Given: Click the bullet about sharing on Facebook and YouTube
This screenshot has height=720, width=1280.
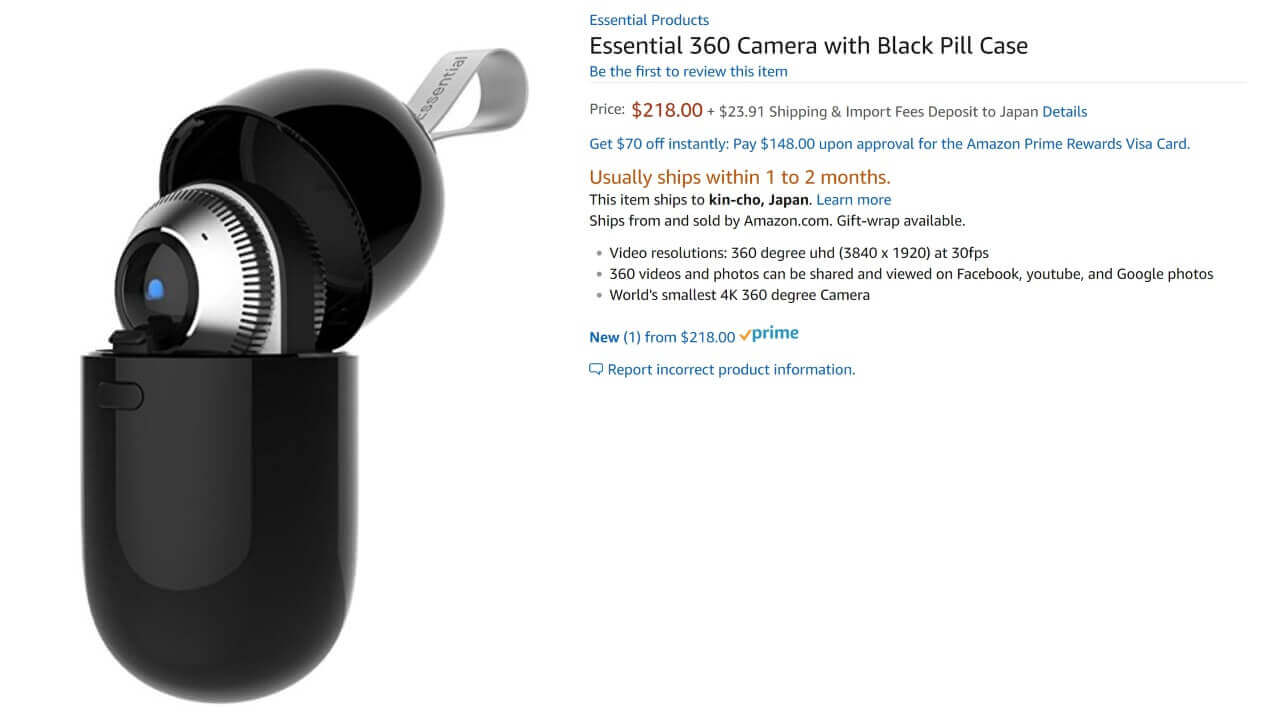Looking at the screenshot, I should click(x=911, y=274).
